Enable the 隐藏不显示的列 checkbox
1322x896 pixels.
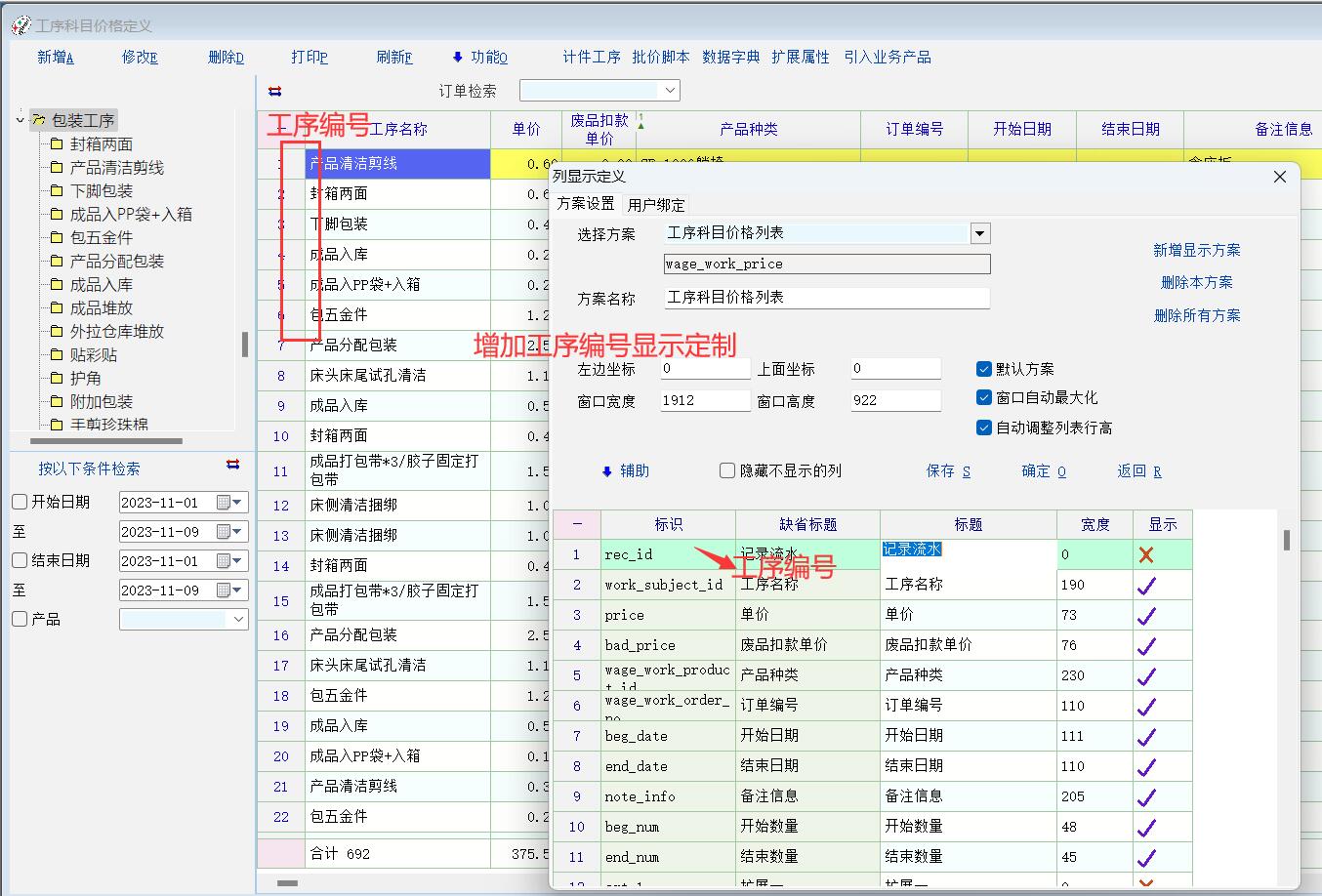point(727,470)
